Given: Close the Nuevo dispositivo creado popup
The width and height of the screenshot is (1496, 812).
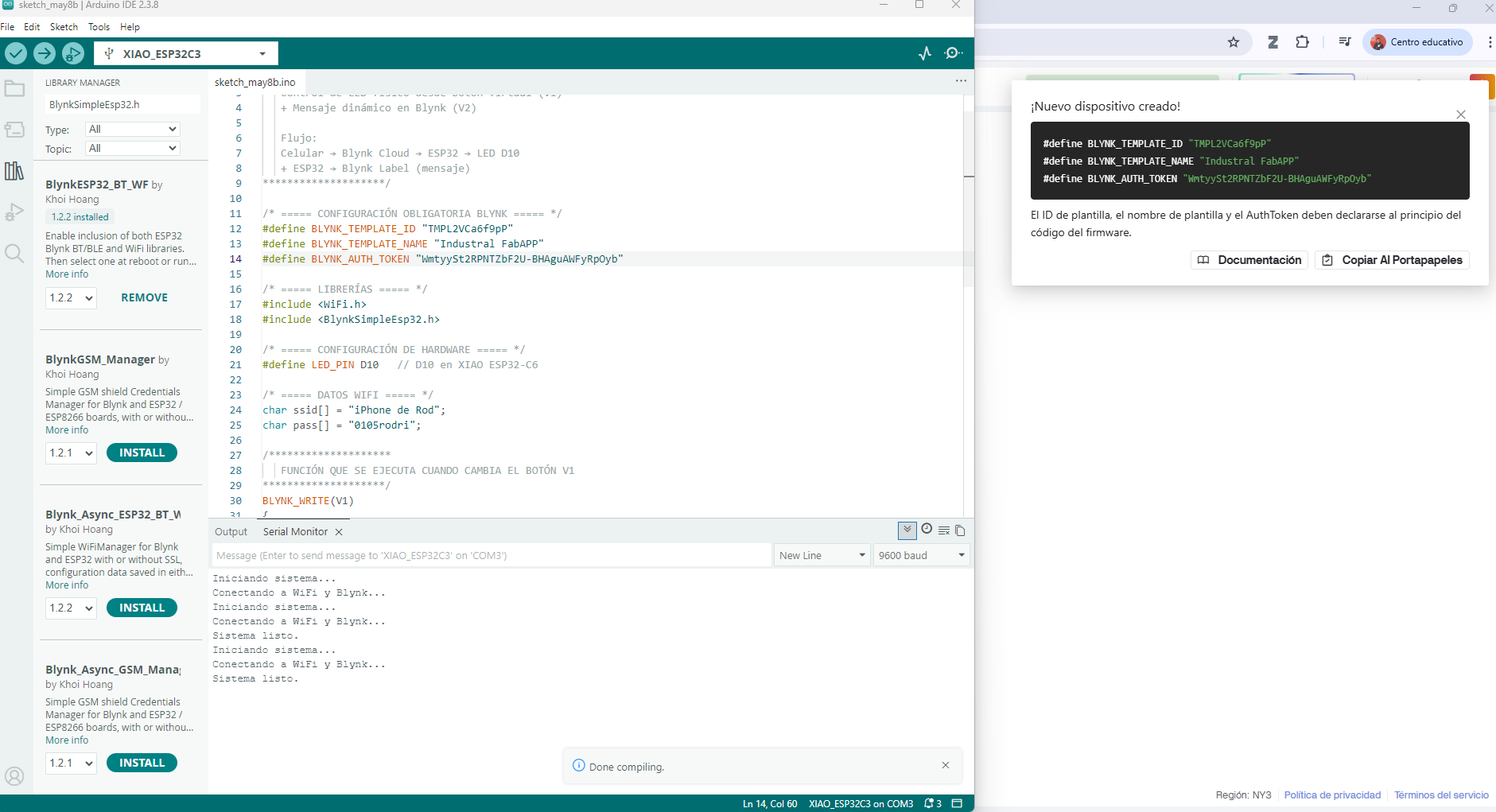Looking at the screenshot, I should [x=1461, y=115].
